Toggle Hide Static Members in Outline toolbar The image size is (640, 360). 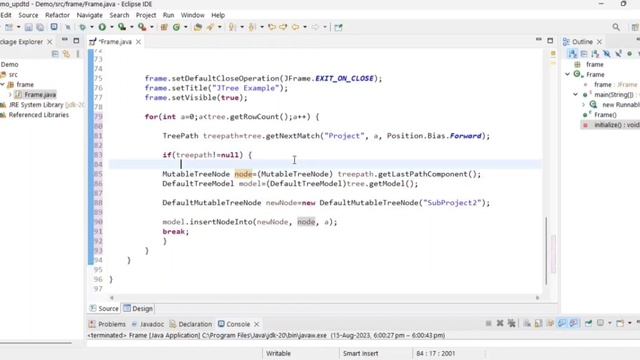tap(618, 54)
